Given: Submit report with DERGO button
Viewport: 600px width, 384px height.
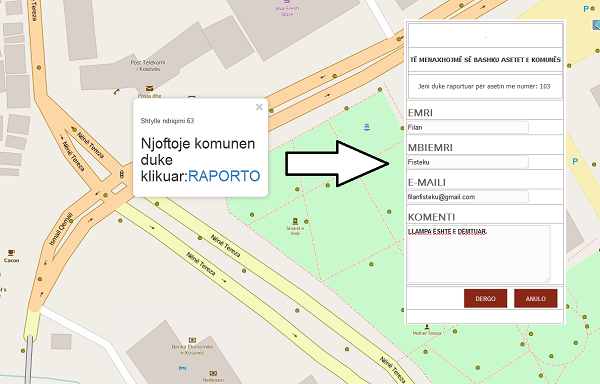Looking at the screenshot, I should (x=485, y=298).
